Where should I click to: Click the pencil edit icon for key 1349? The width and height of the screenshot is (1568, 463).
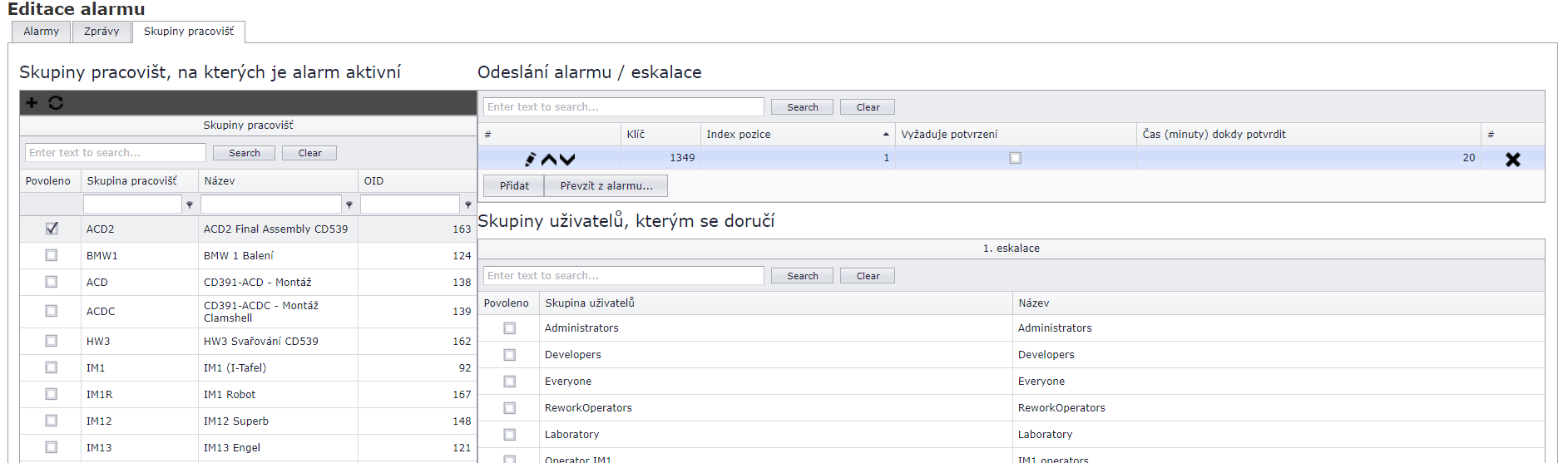[x=531, y=159]
